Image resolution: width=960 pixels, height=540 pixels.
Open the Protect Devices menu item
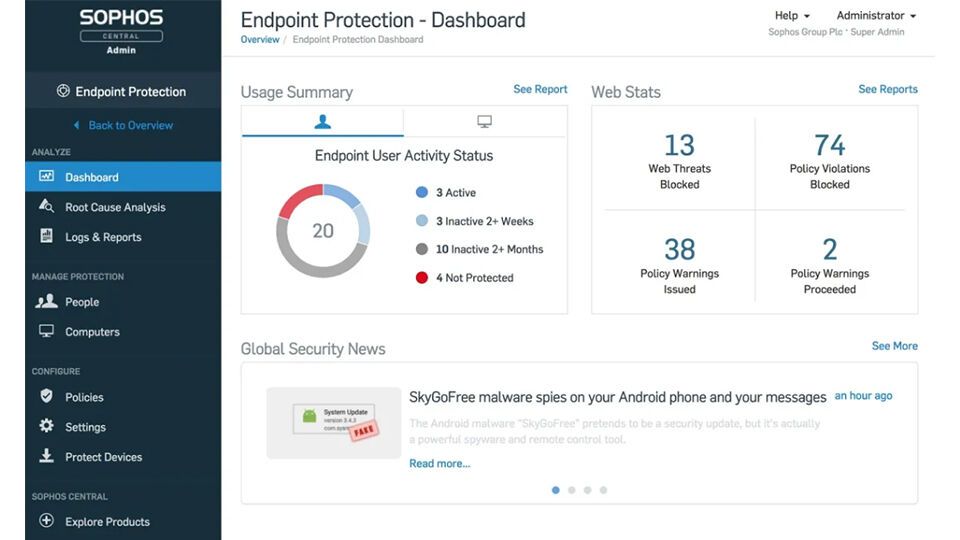tap(123, 457)
